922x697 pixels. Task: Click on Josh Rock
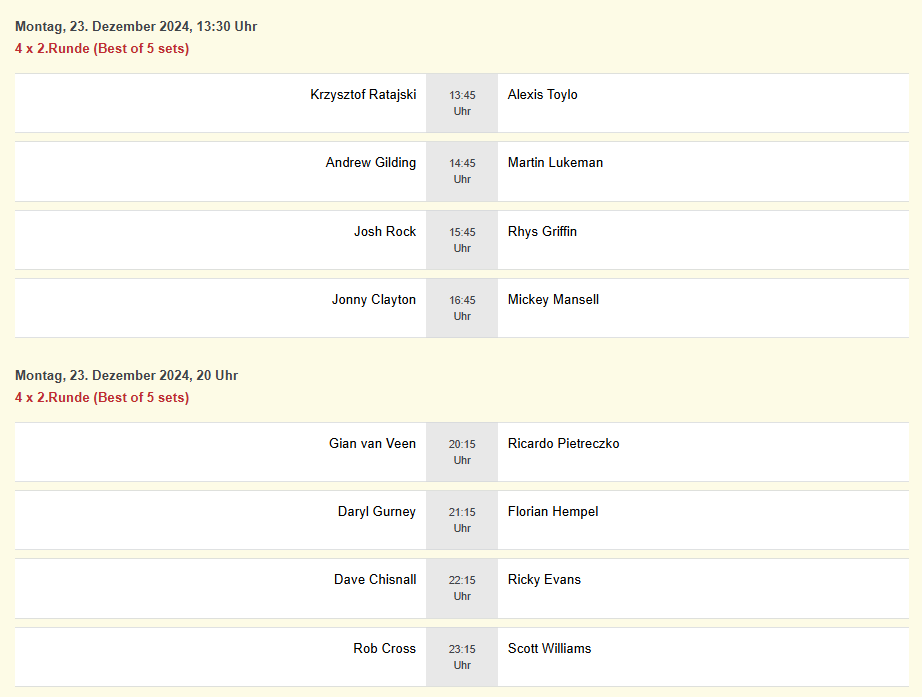(385, 232)
